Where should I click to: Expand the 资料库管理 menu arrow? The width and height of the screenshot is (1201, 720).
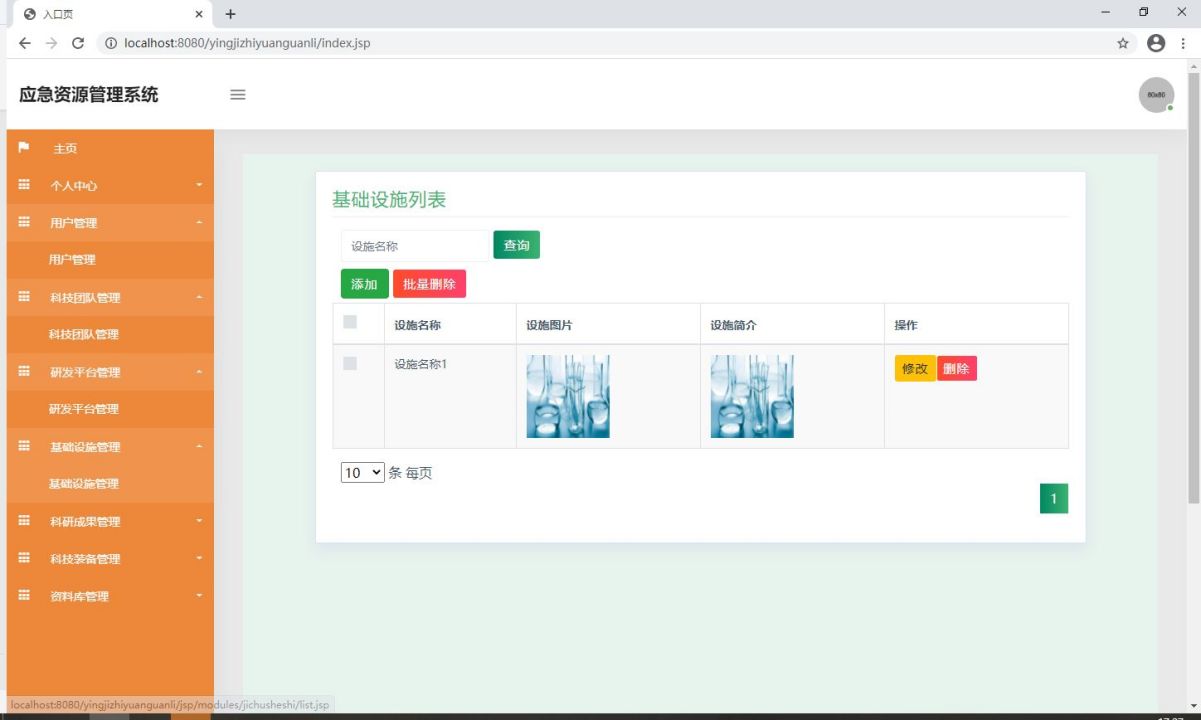199,596
